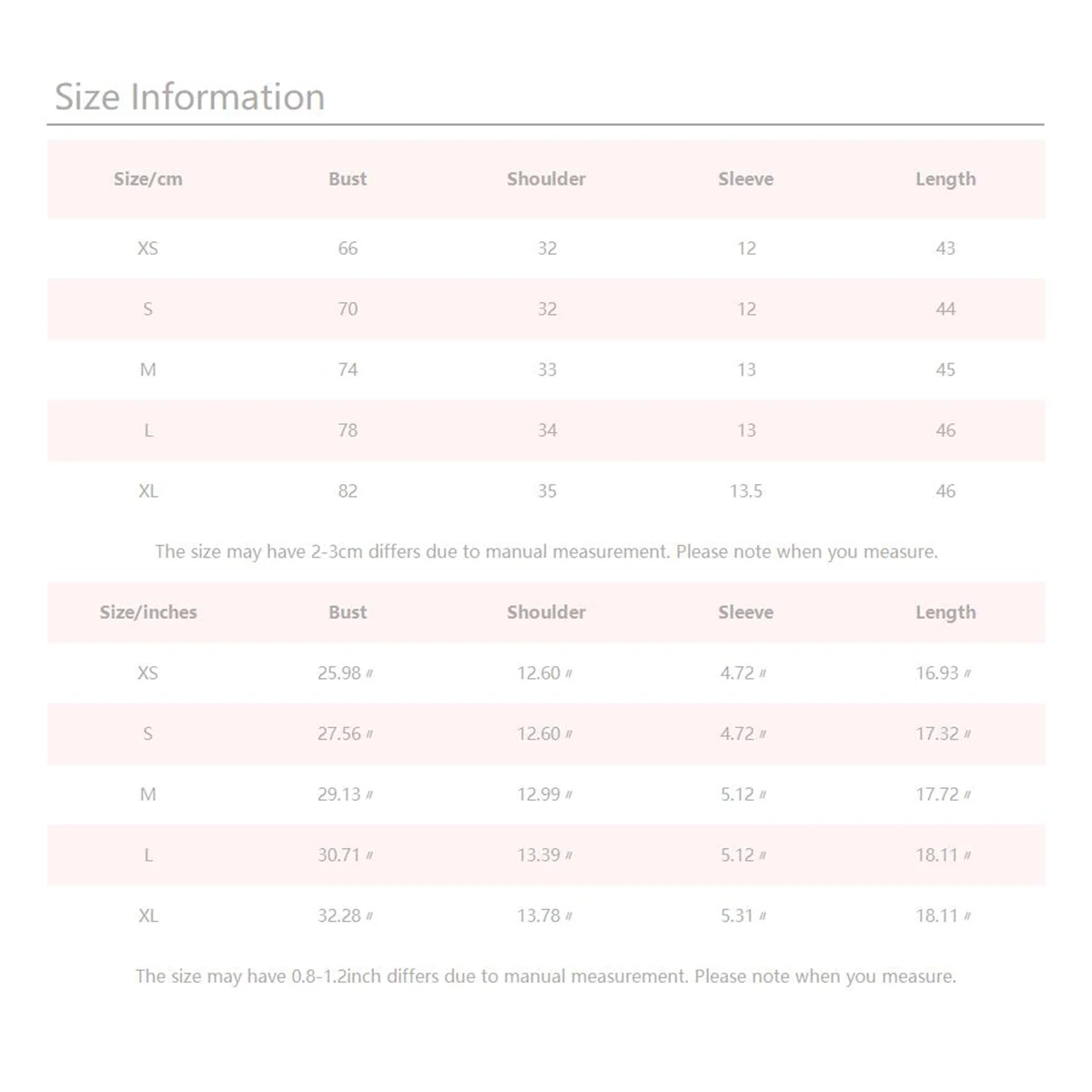The width and height of the screenshot is (1092, 1092).
Task: Click the M length value 45
Action: [945, 369]
